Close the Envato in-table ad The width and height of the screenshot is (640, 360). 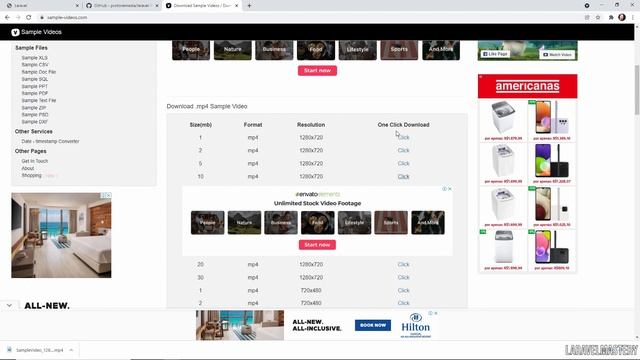450,189
